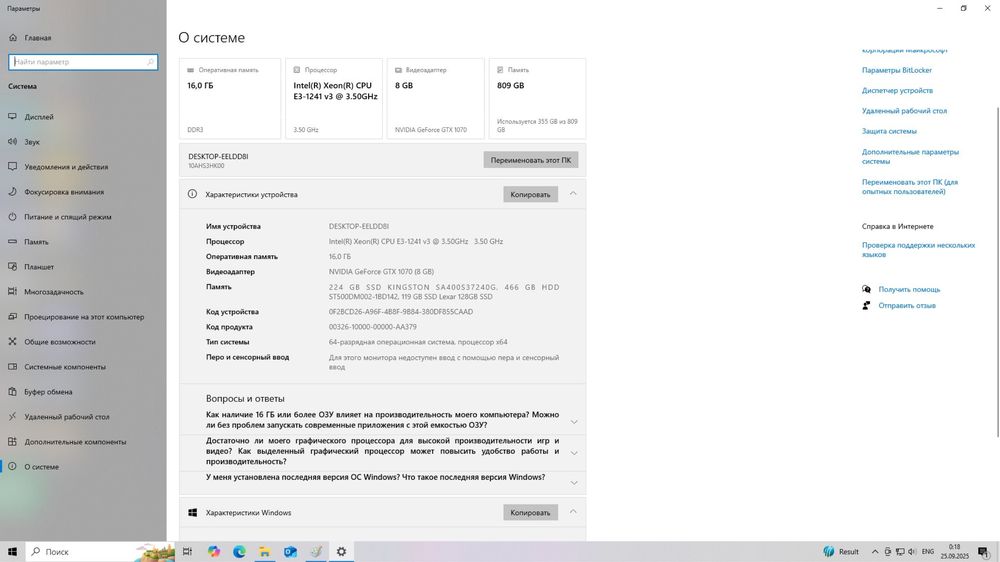The image size is (1000, 562).
Task: Open Copilot from the taskbar
Action: [x=214, y=552]
